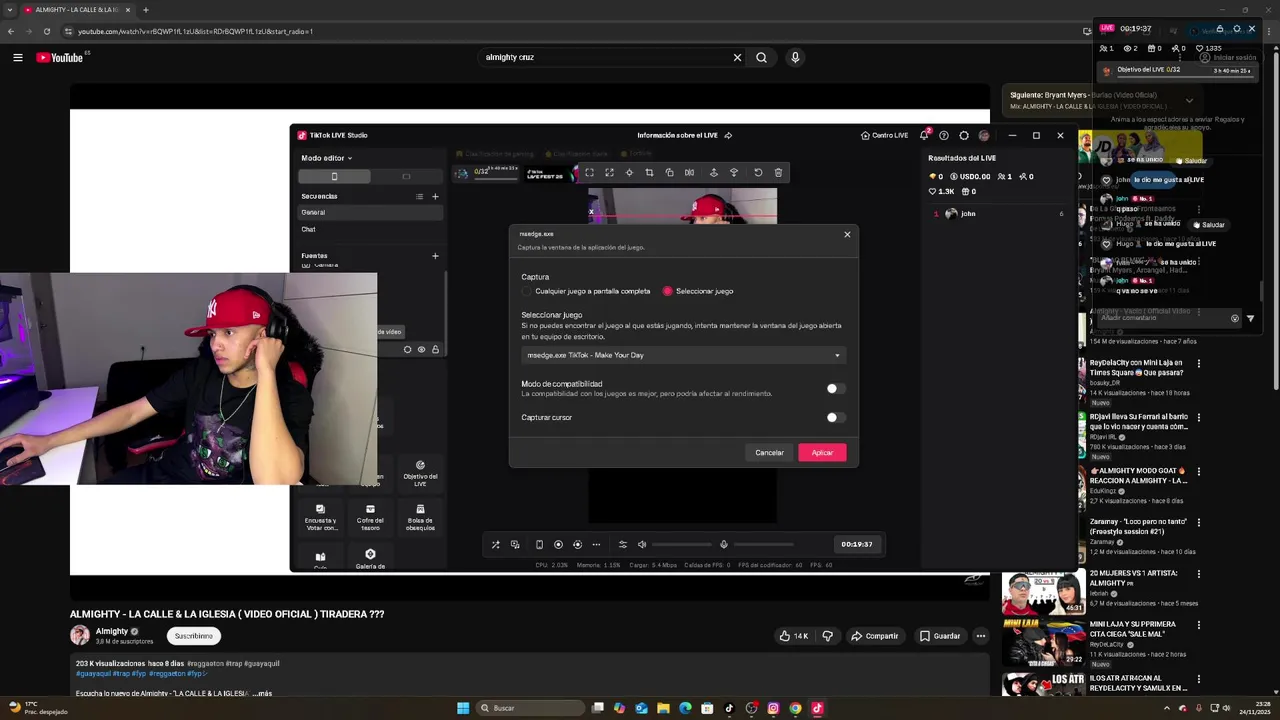Click the flip horizontal icon in the source toolbar
1280x720 pixels.
689,172
